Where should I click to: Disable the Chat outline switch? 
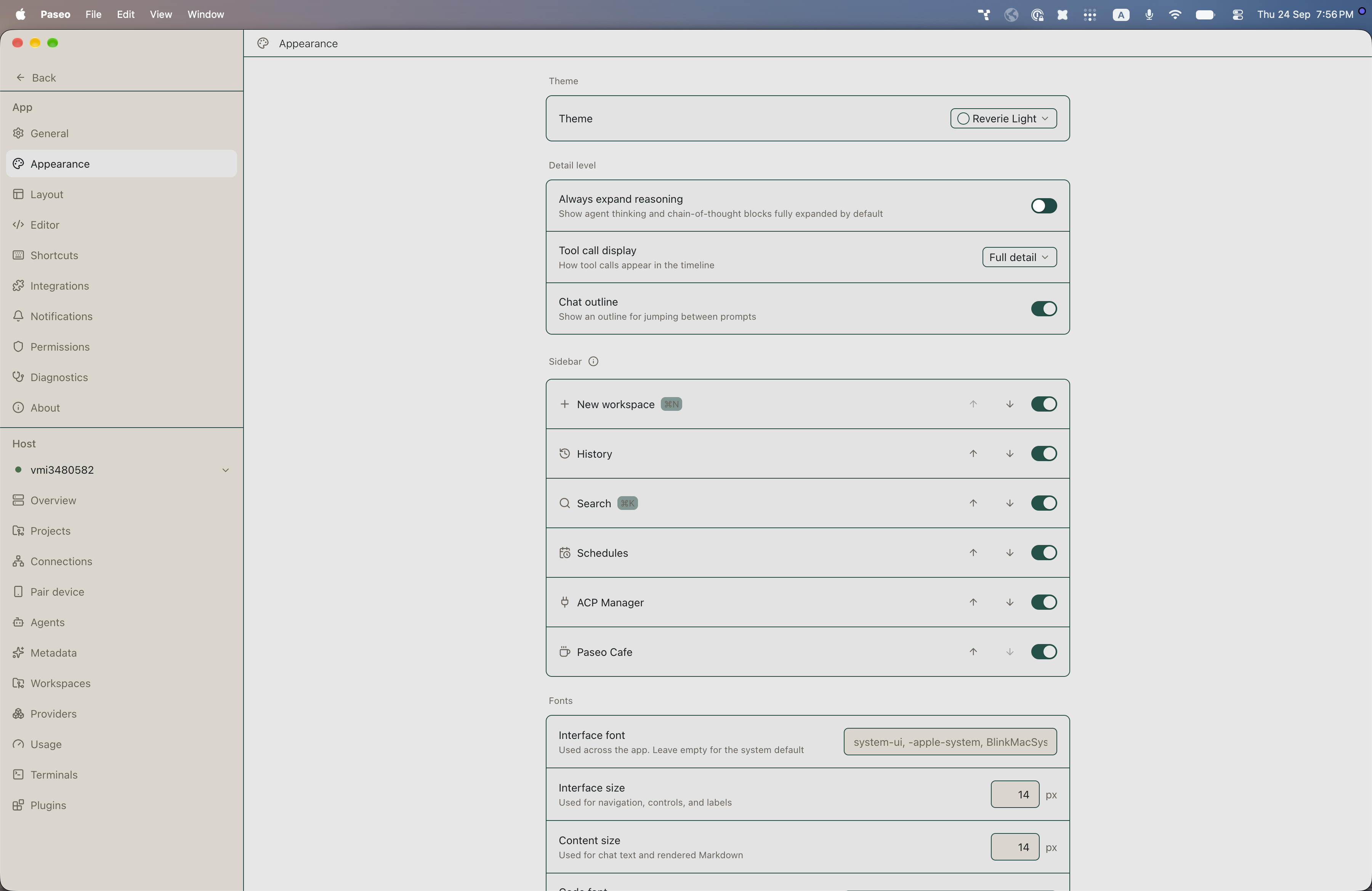click(x=1043, y=309)
